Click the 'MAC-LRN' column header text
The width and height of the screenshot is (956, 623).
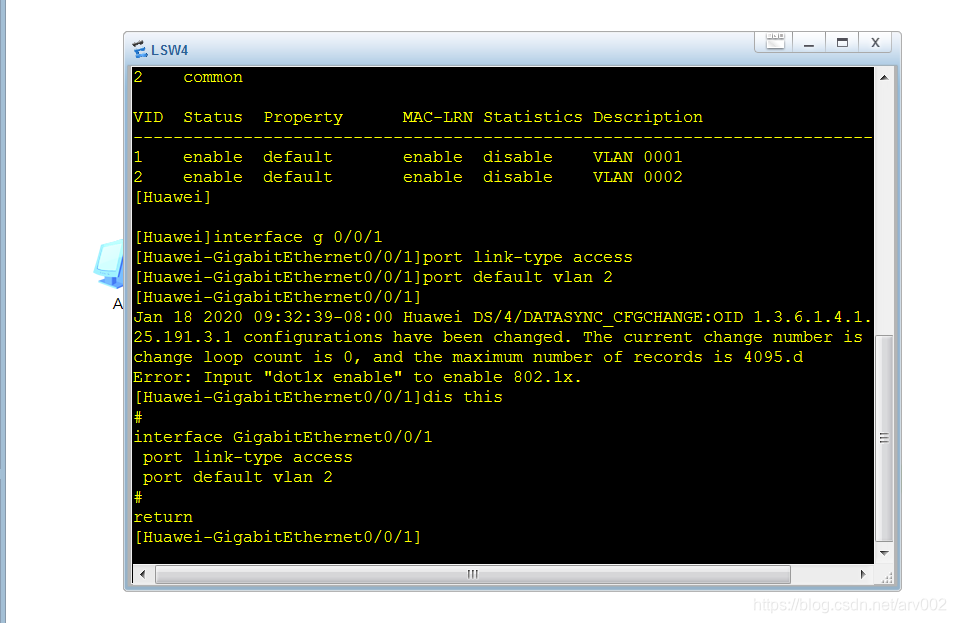click(437, 117)
